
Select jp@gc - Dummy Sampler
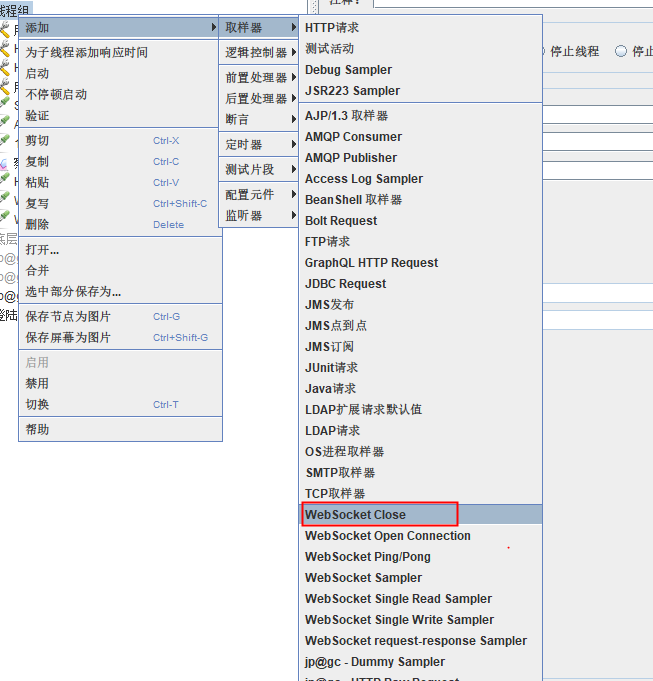(374, 662)
